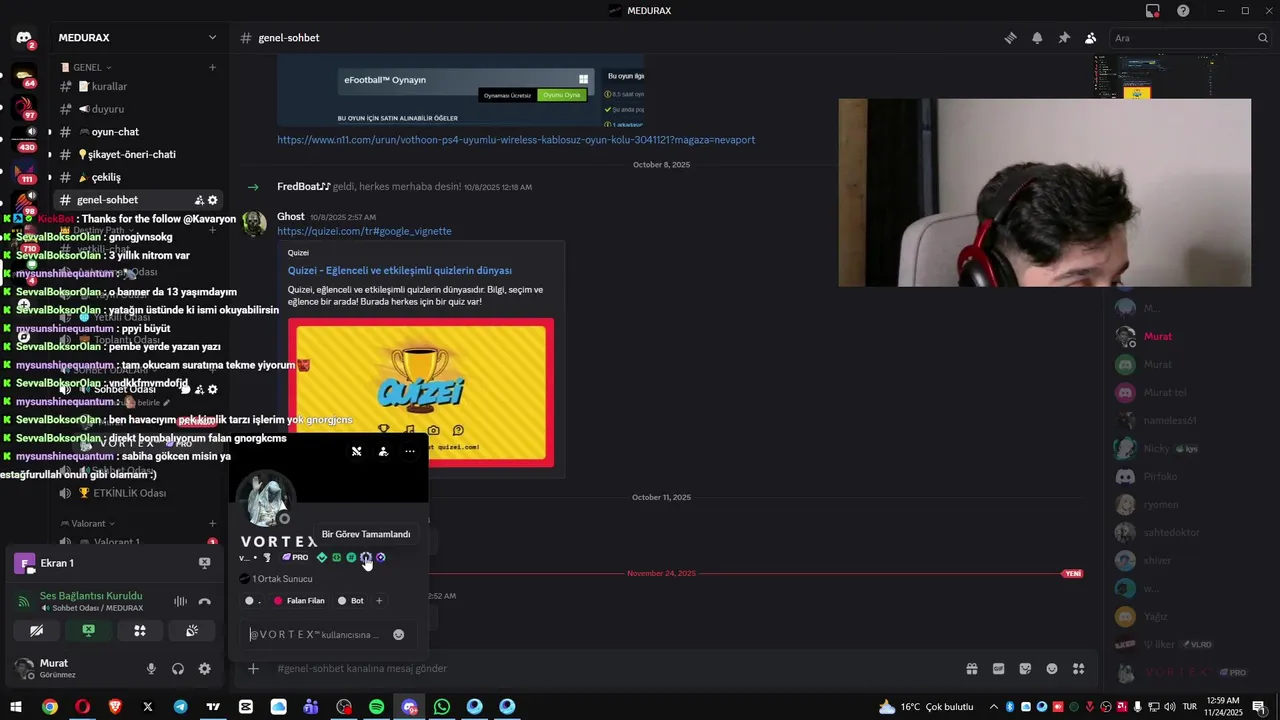The height and width of the screenshot is (720, 1280).
Task: Turn on the camera
Action: click(37, 630)
